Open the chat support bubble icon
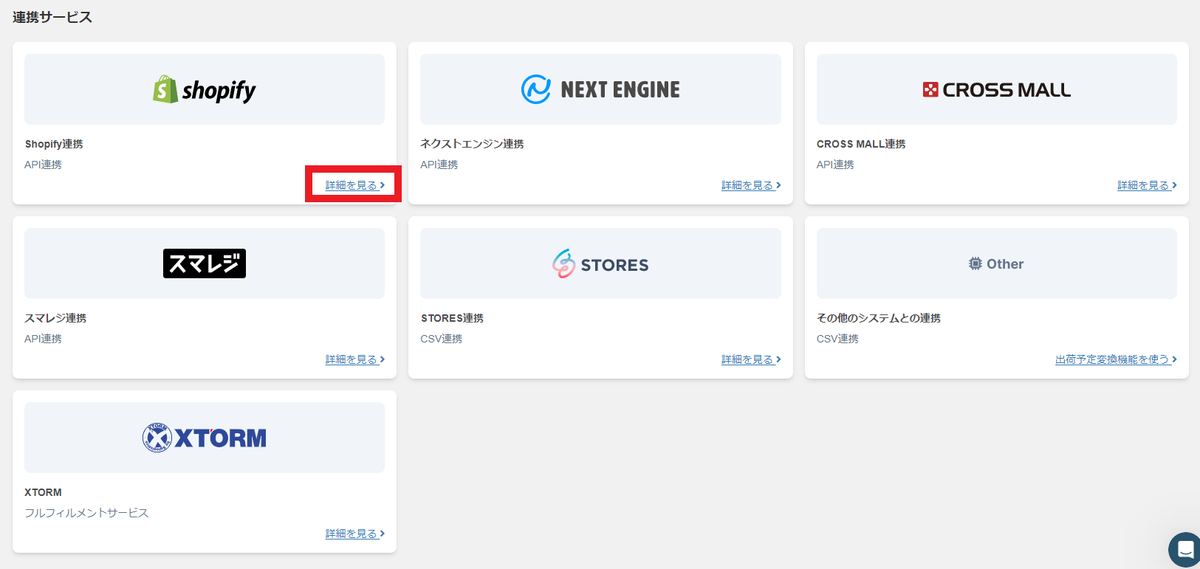The image size is (1200, 569). click(x=1185, y=550)
